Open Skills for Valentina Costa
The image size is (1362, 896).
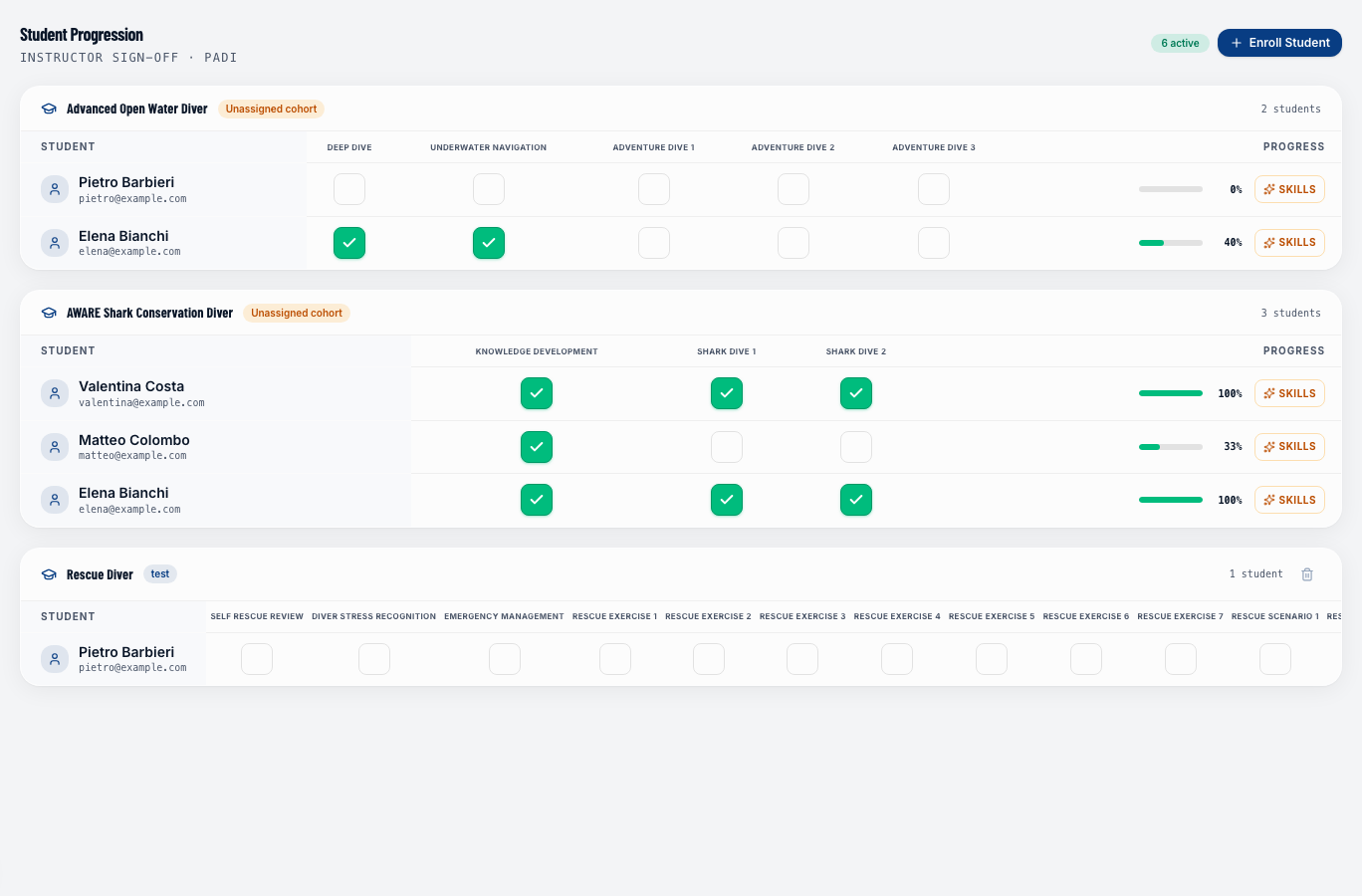pyautogui.click(x=1289, y=393)
